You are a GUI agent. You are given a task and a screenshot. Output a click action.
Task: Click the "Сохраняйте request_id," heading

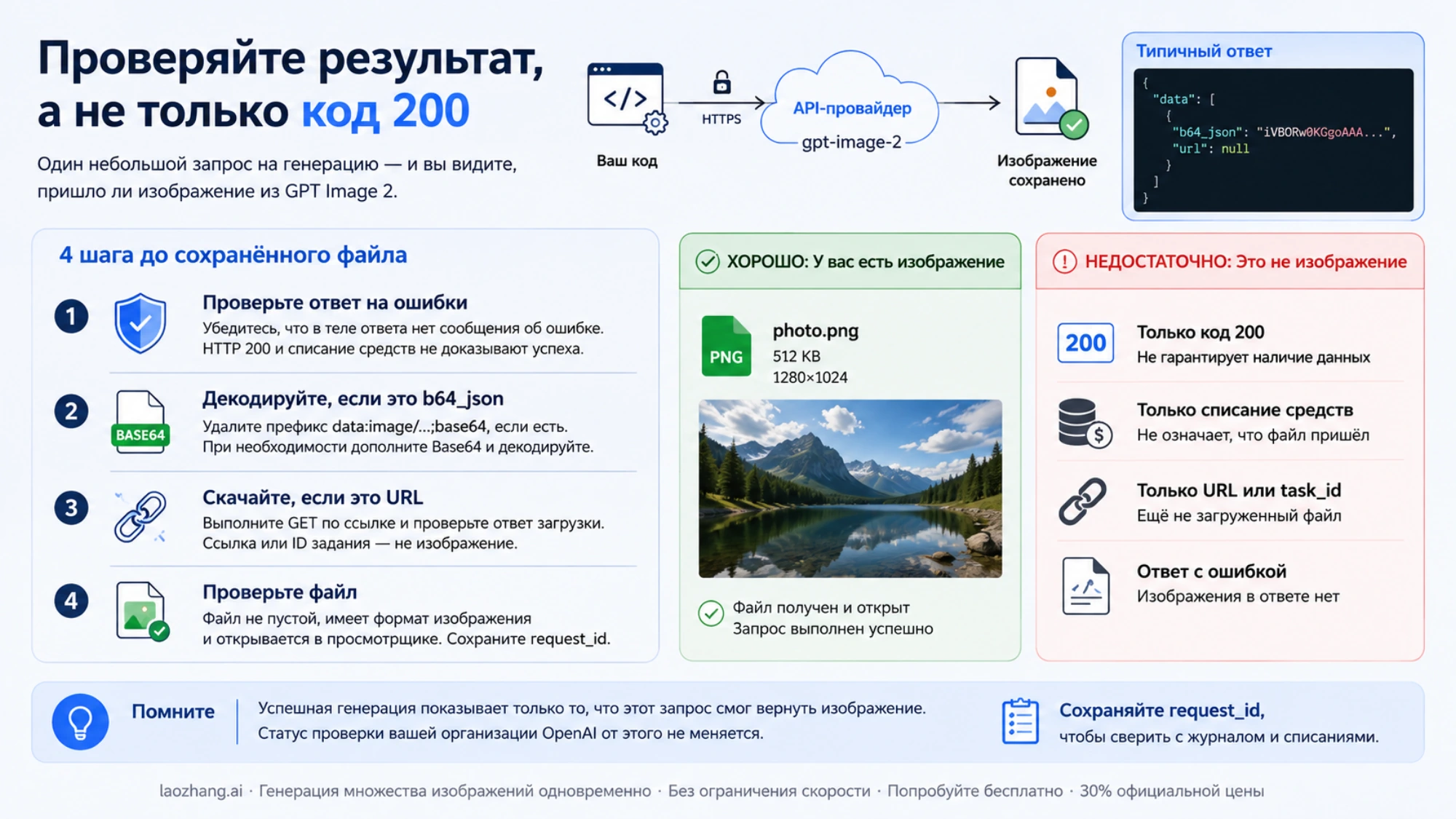[x=1162, y=711]
